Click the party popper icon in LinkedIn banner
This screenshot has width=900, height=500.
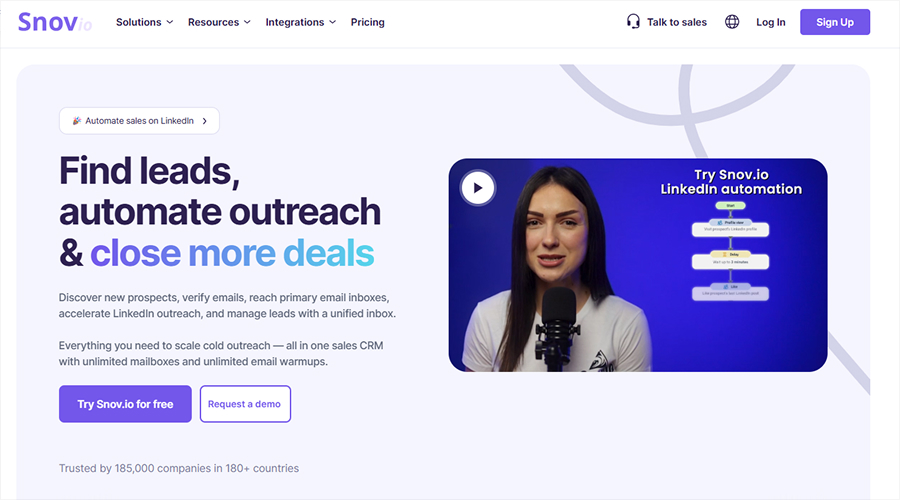tap(76, 121)
